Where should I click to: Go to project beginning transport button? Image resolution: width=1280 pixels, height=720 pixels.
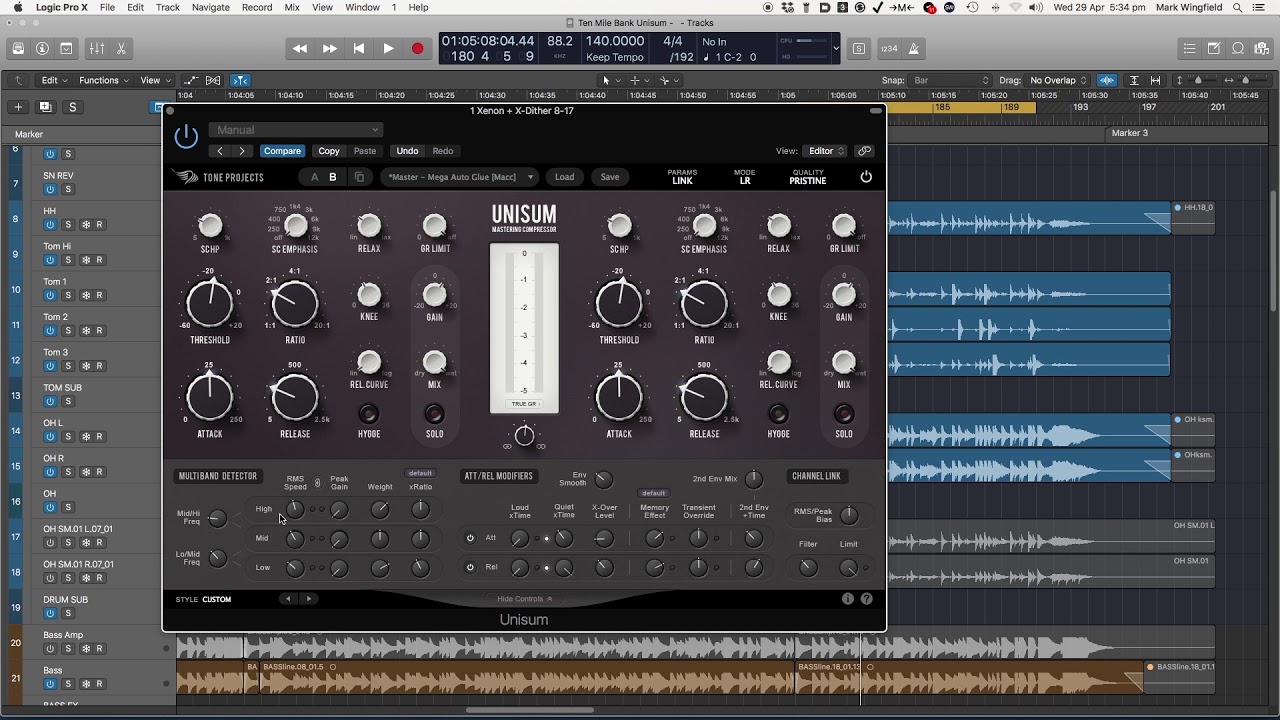(359, 48)
